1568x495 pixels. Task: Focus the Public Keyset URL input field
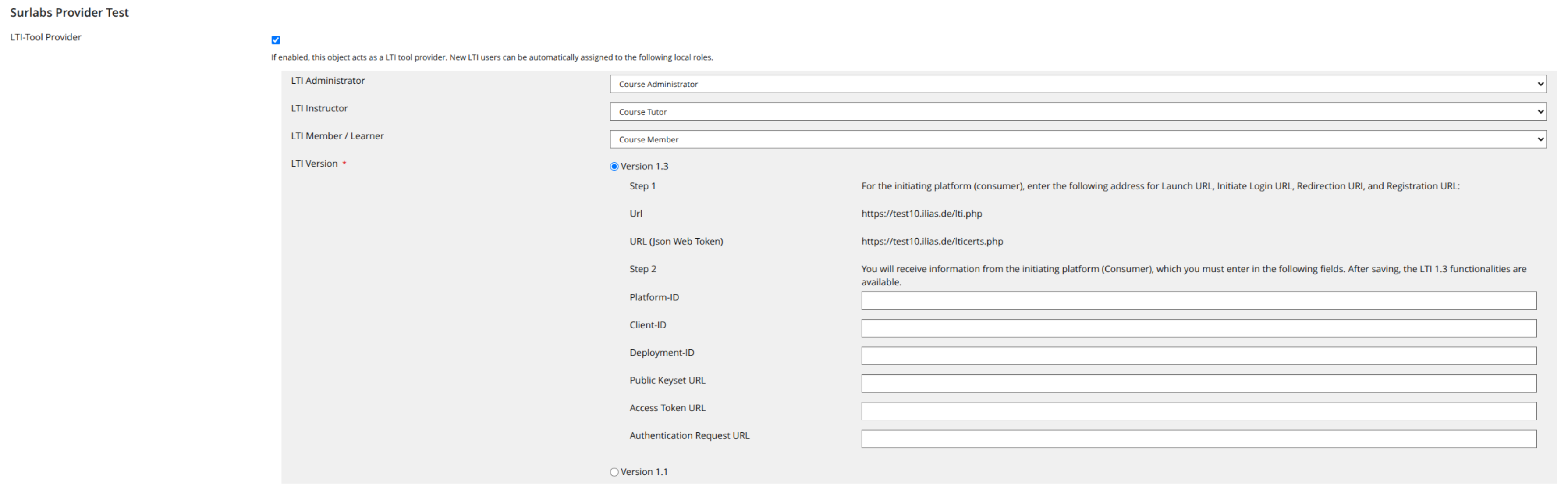(x=1199, y=384)
